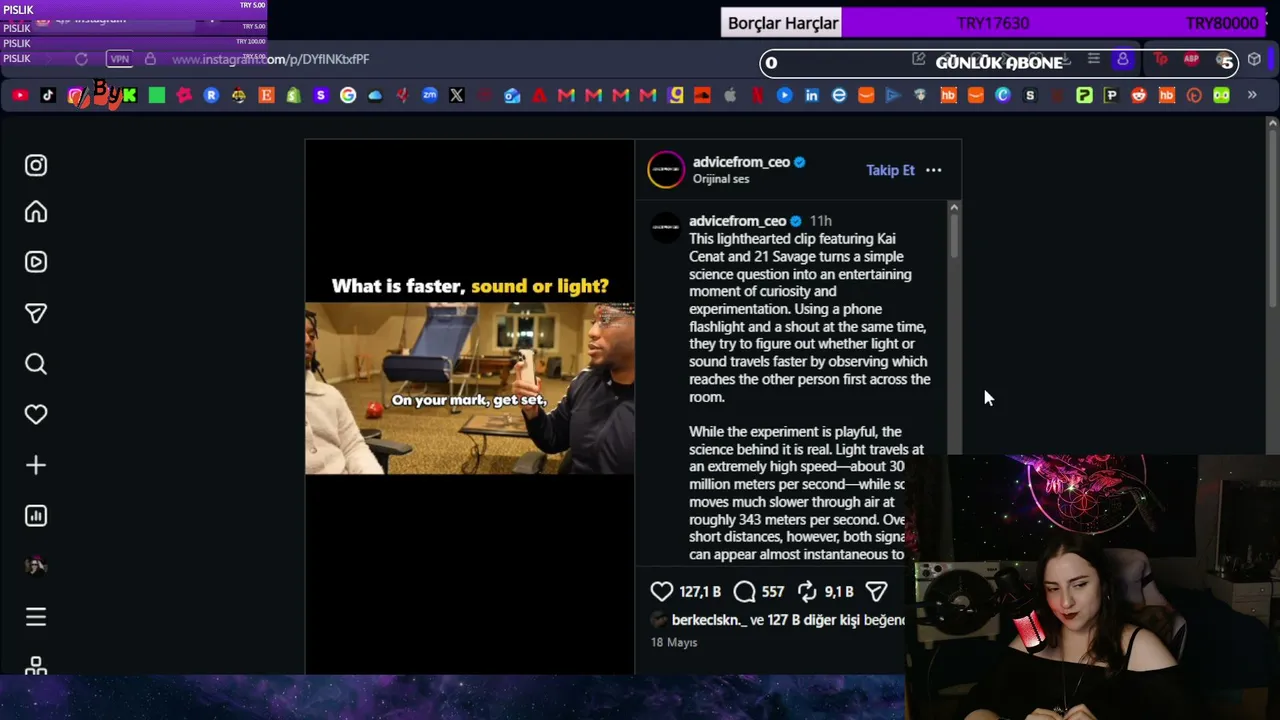Open the profile avatar in the sidebar

[x=36, y=566]
